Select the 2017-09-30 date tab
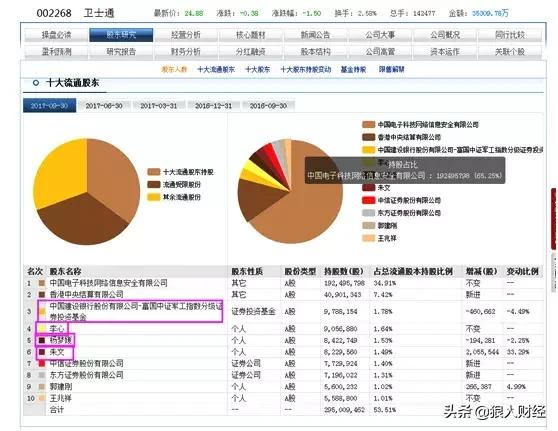The image size is (558, 431). tap(49, 106)
